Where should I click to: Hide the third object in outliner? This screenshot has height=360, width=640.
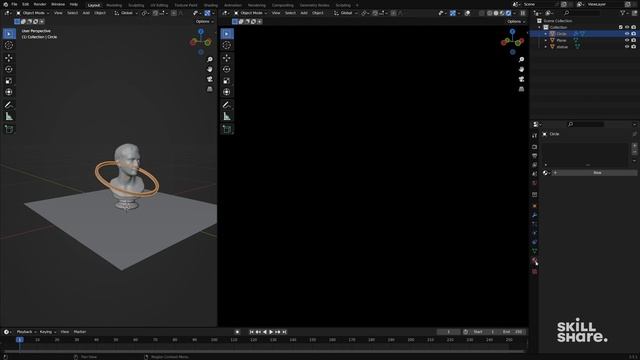(627, 47)
